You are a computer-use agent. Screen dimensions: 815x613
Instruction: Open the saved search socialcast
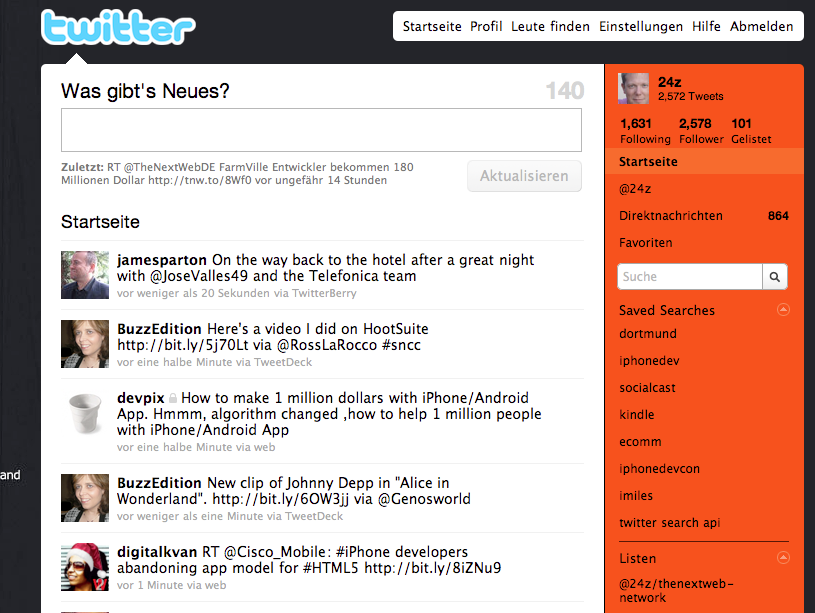(x=647, y=388)
